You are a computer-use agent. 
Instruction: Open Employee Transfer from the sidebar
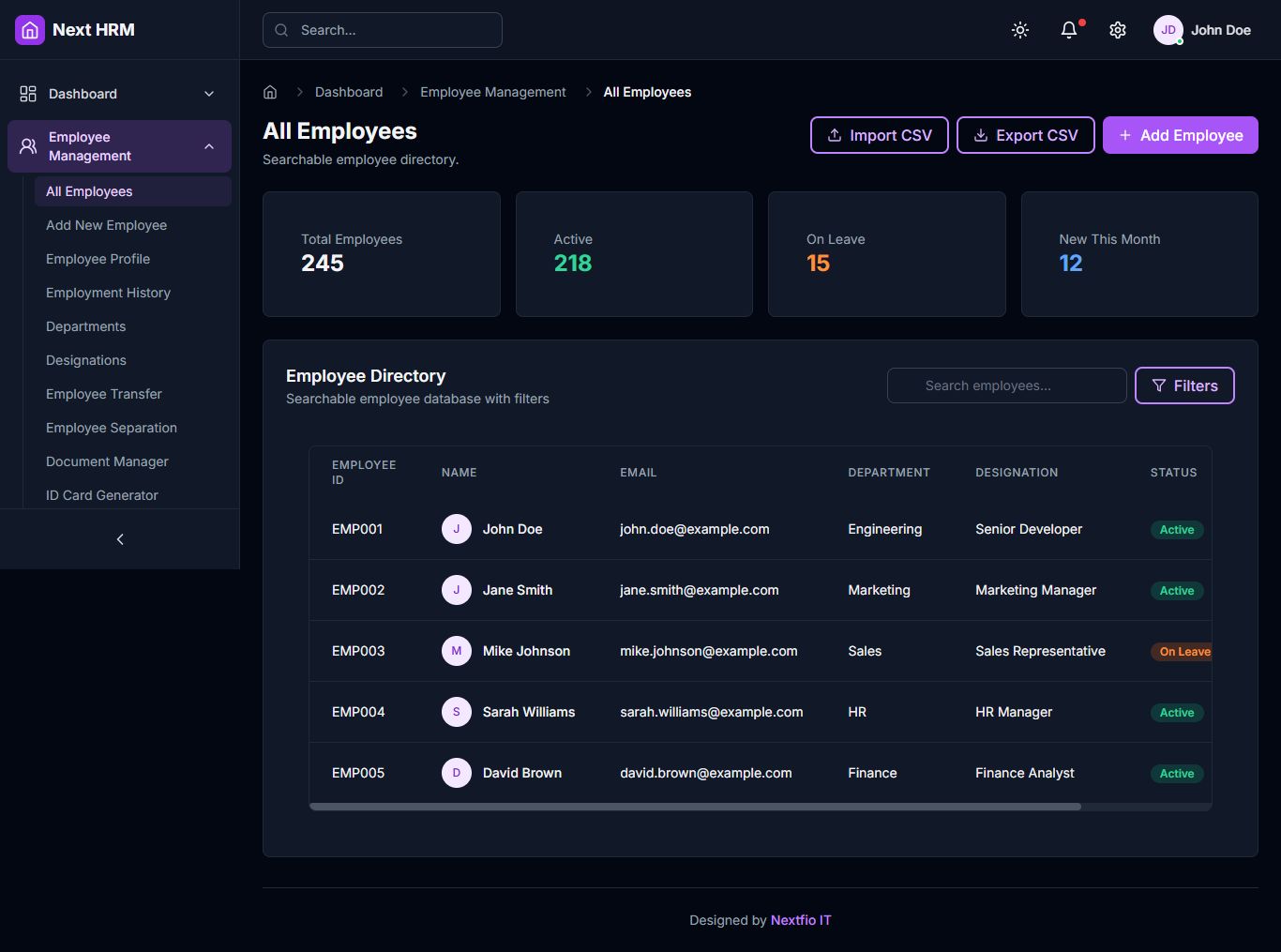point(103,394)
